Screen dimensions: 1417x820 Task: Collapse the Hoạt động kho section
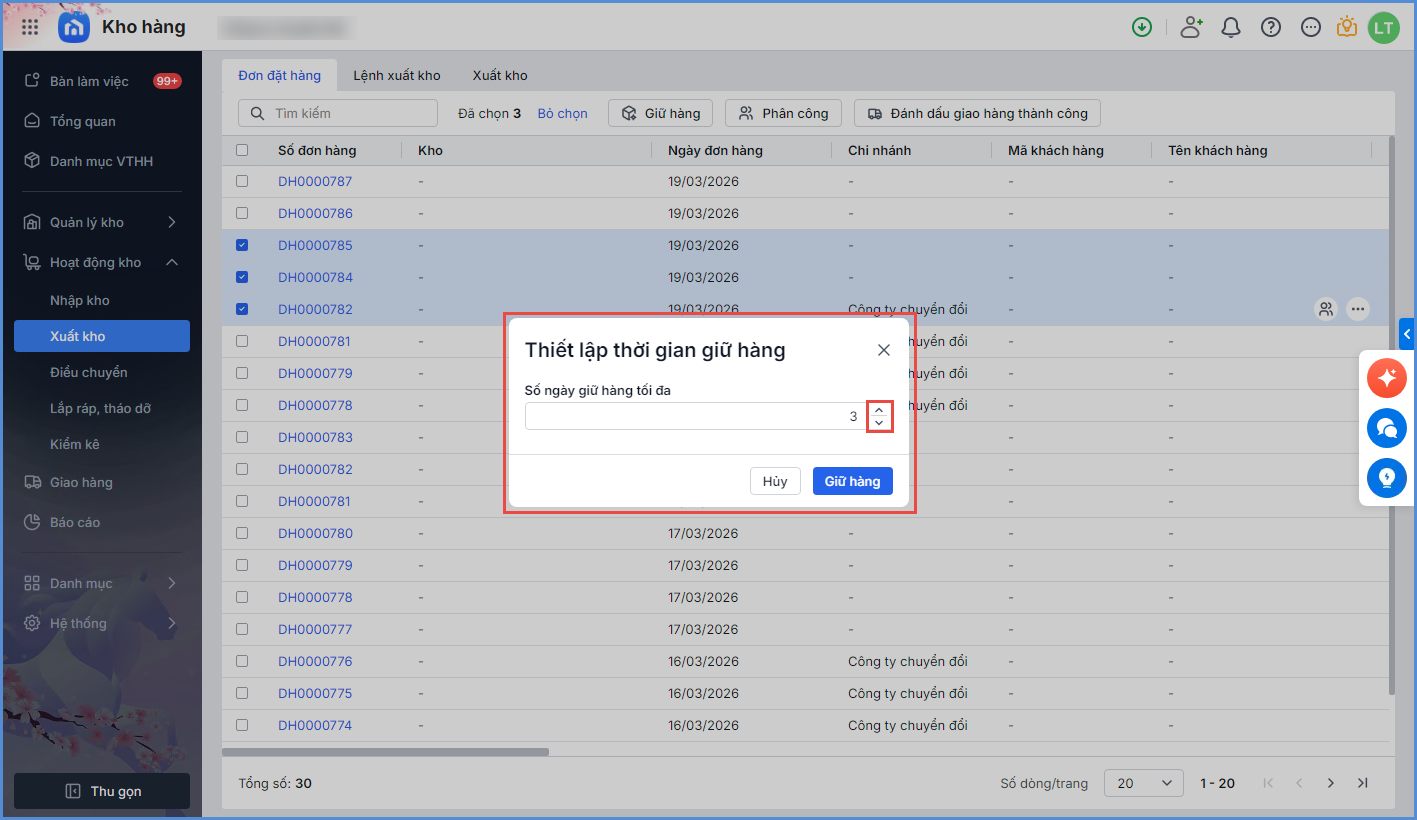[171, 262]
